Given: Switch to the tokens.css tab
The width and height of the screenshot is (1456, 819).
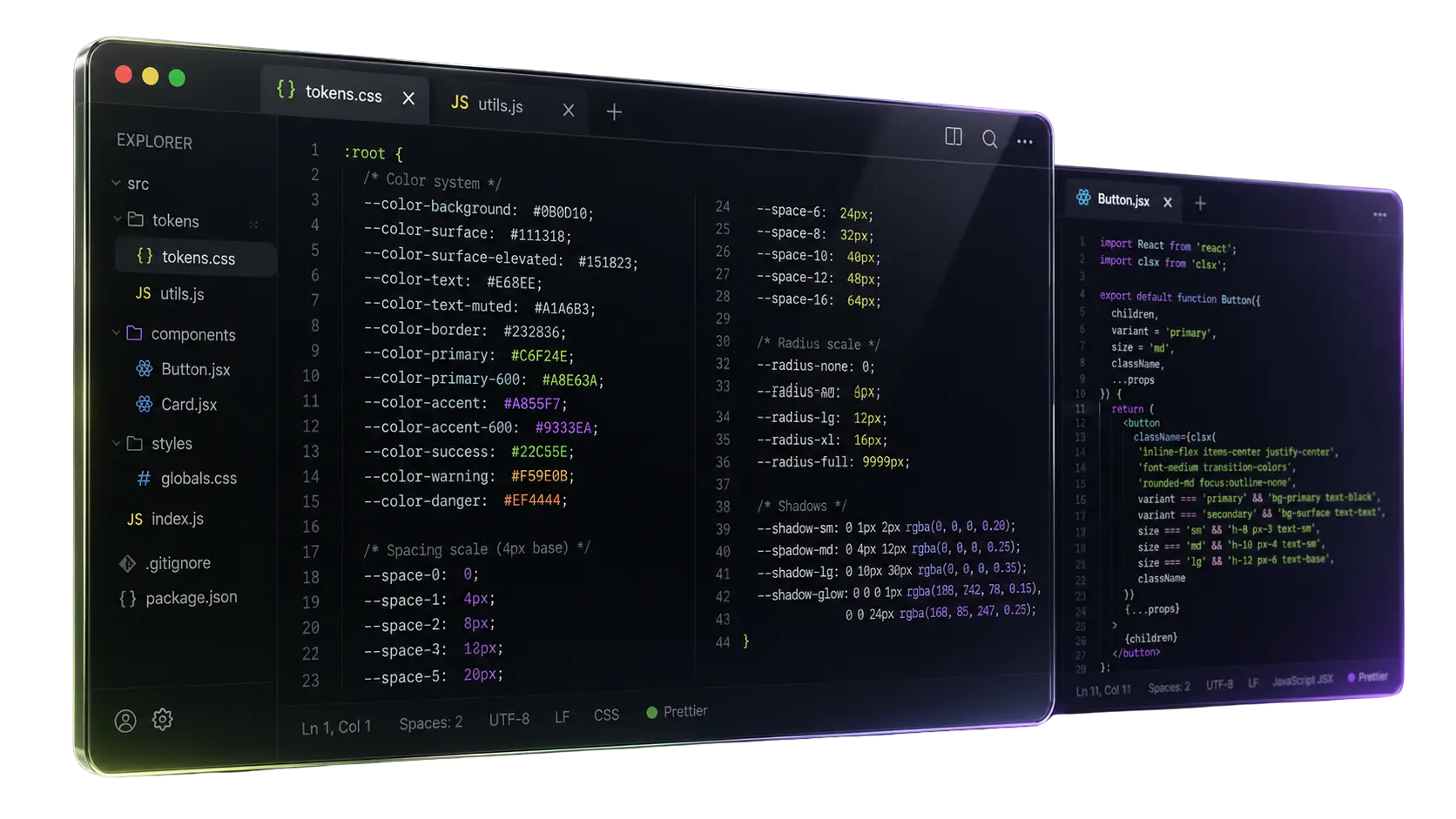Looking at the screenshot, I should 343,92.
